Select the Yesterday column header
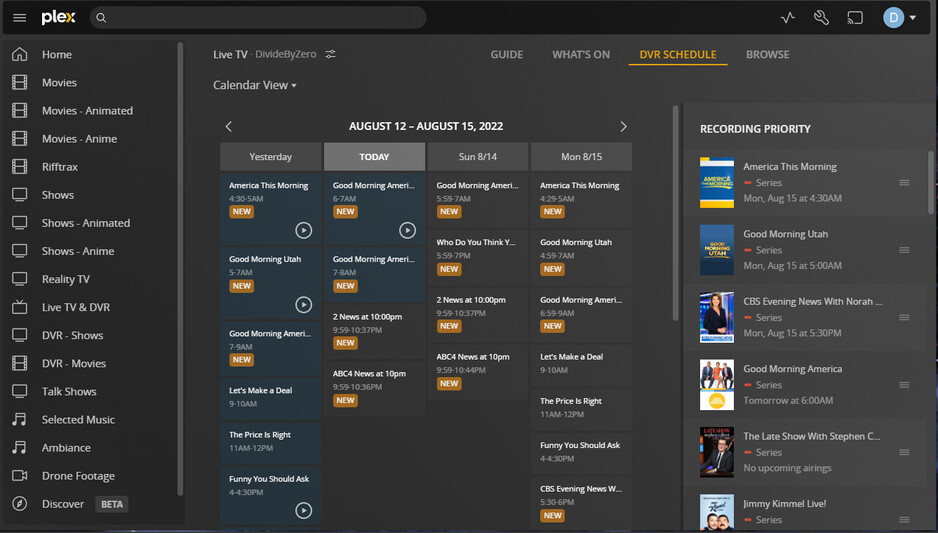 270,157
